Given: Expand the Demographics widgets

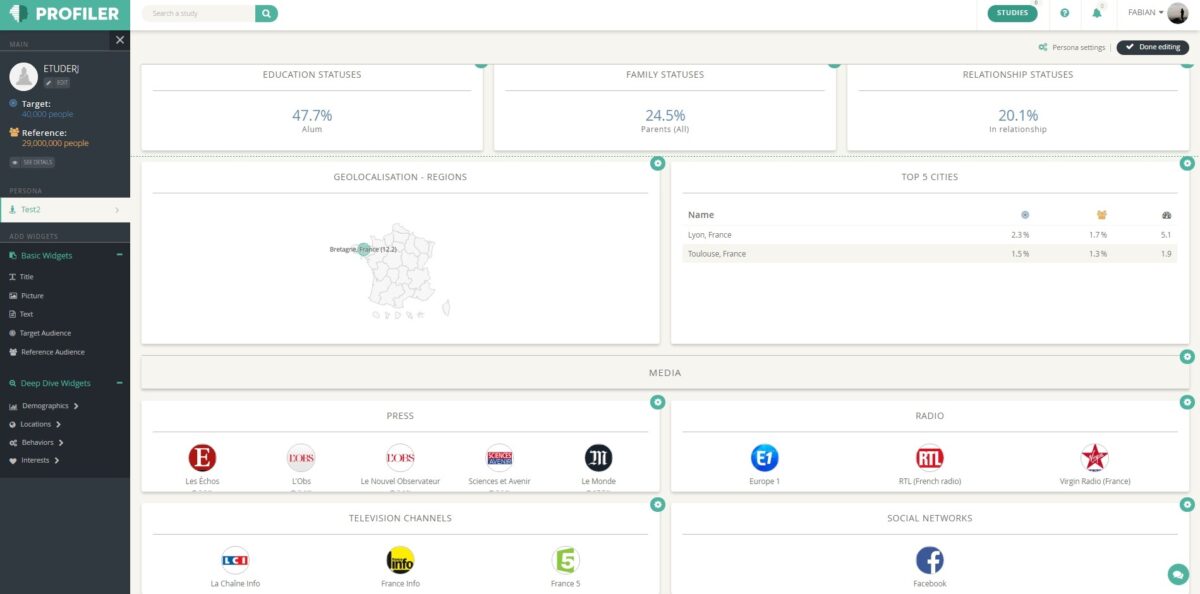Looking at the screenshot, I should pos(44,406).
